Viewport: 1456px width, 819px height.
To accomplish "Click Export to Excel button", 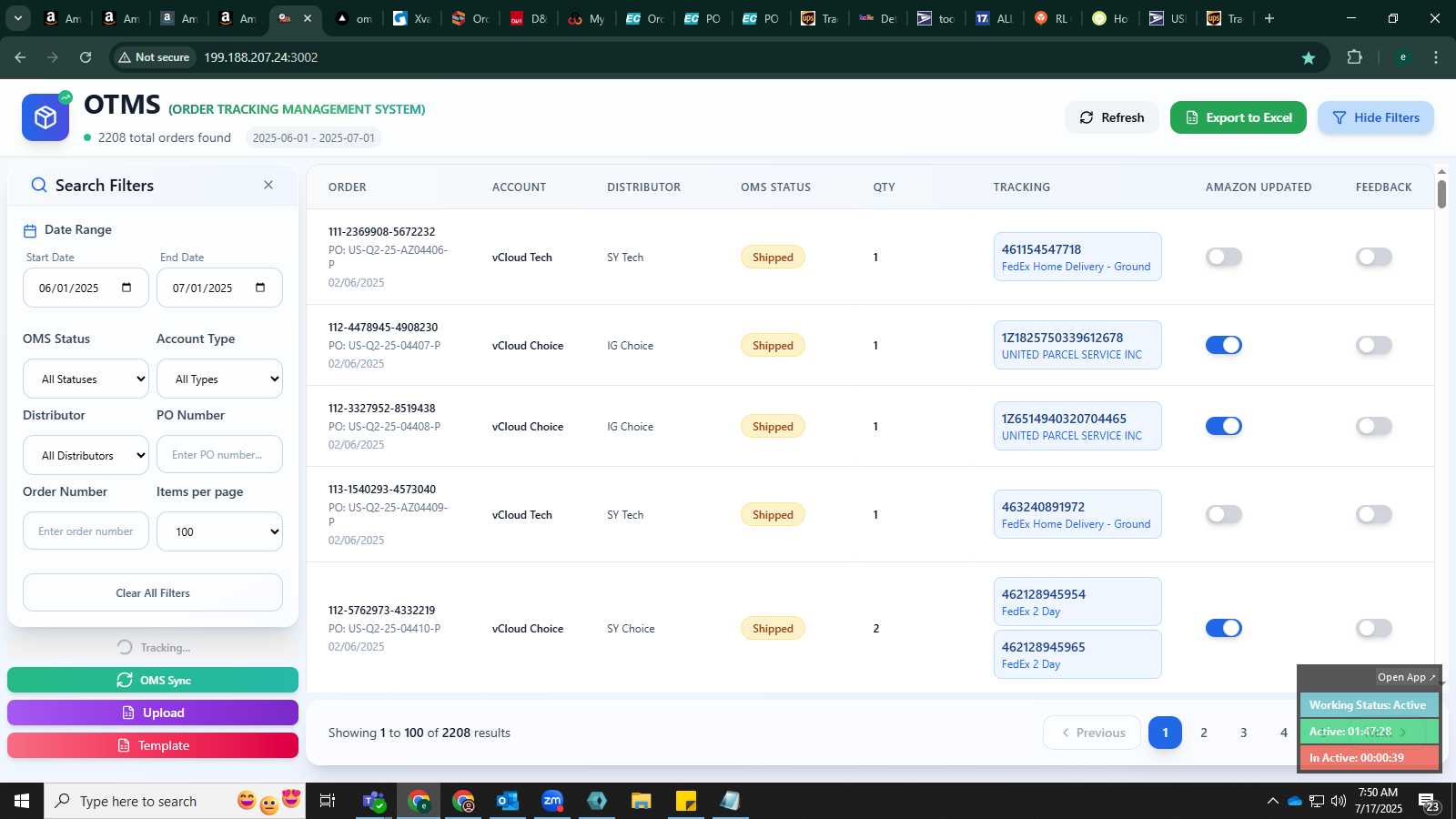I will point(1239,117).
